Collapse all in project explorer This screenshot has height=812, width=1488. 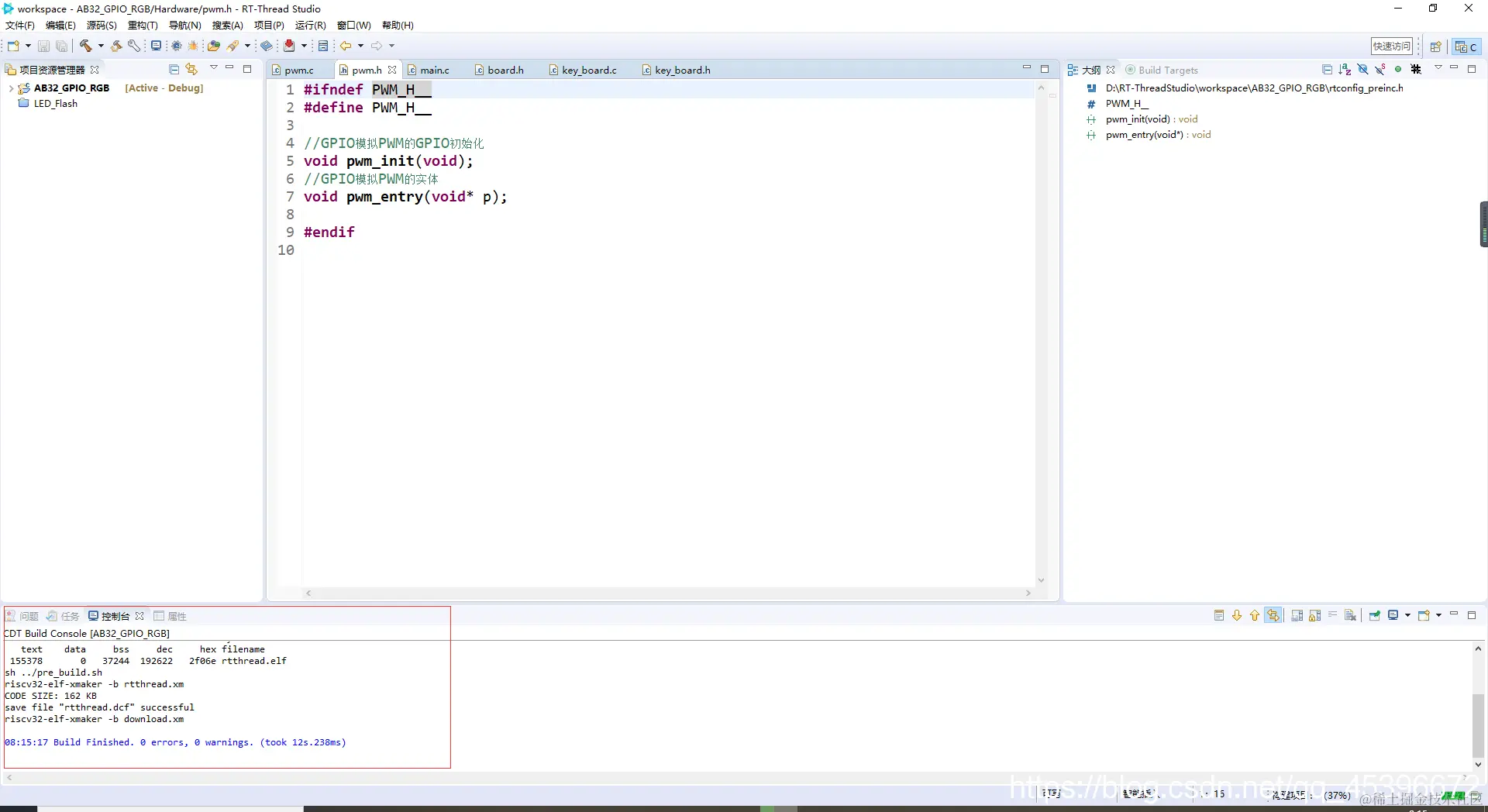pos(174,70)
